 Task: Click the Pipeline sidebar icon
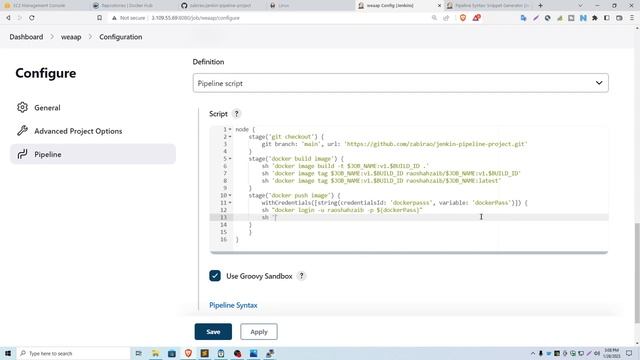tap(22, 154)
